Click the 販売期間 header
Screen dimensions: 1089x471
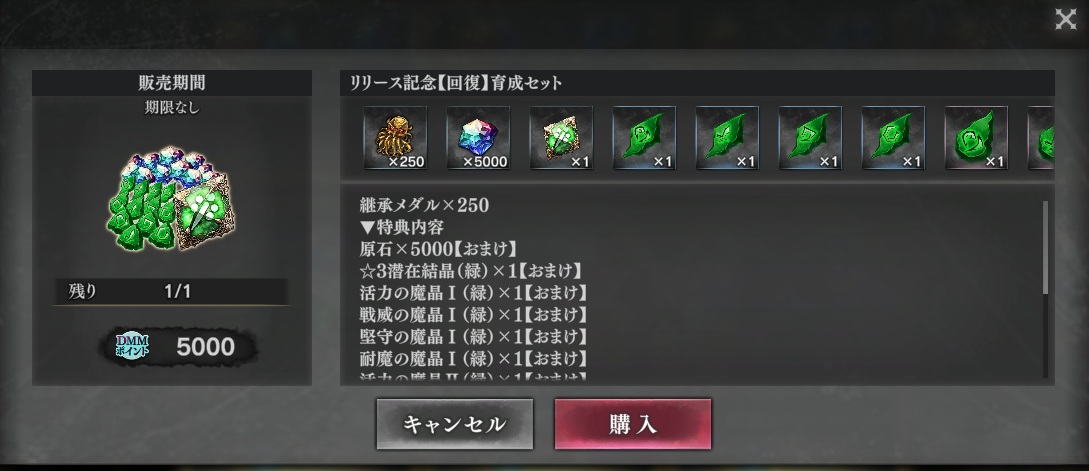point(172,83)
